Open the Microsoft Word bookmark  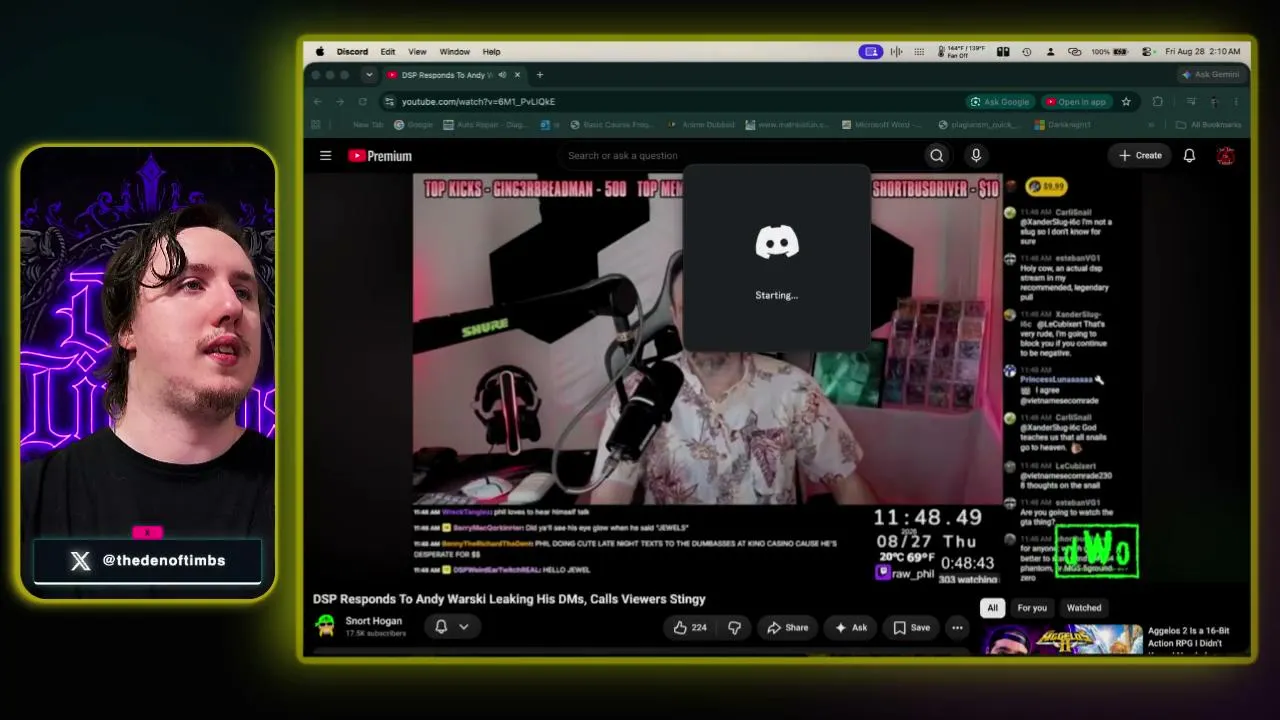882,125
